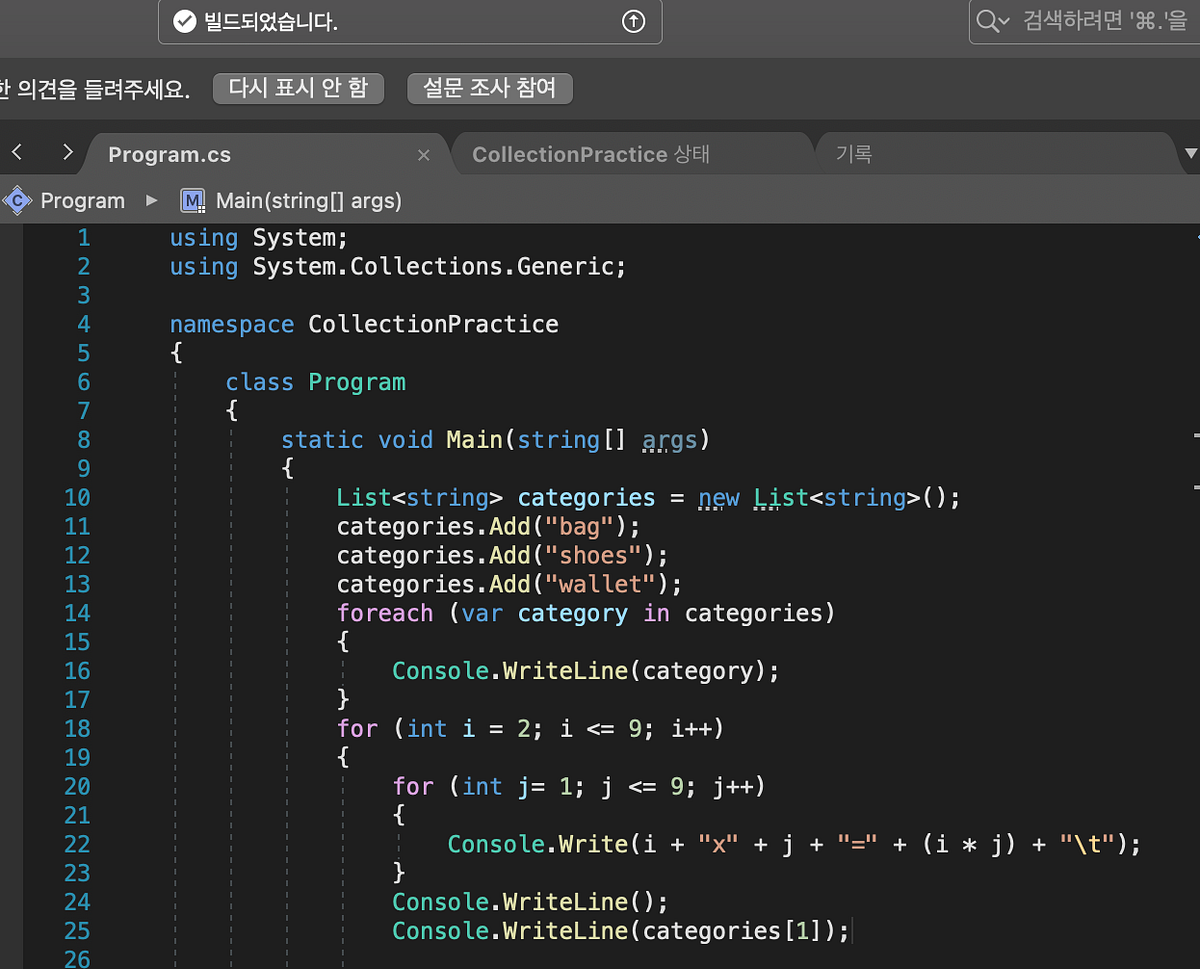Click the Main method icon in the breadcrumb

(x=192, y=200)
